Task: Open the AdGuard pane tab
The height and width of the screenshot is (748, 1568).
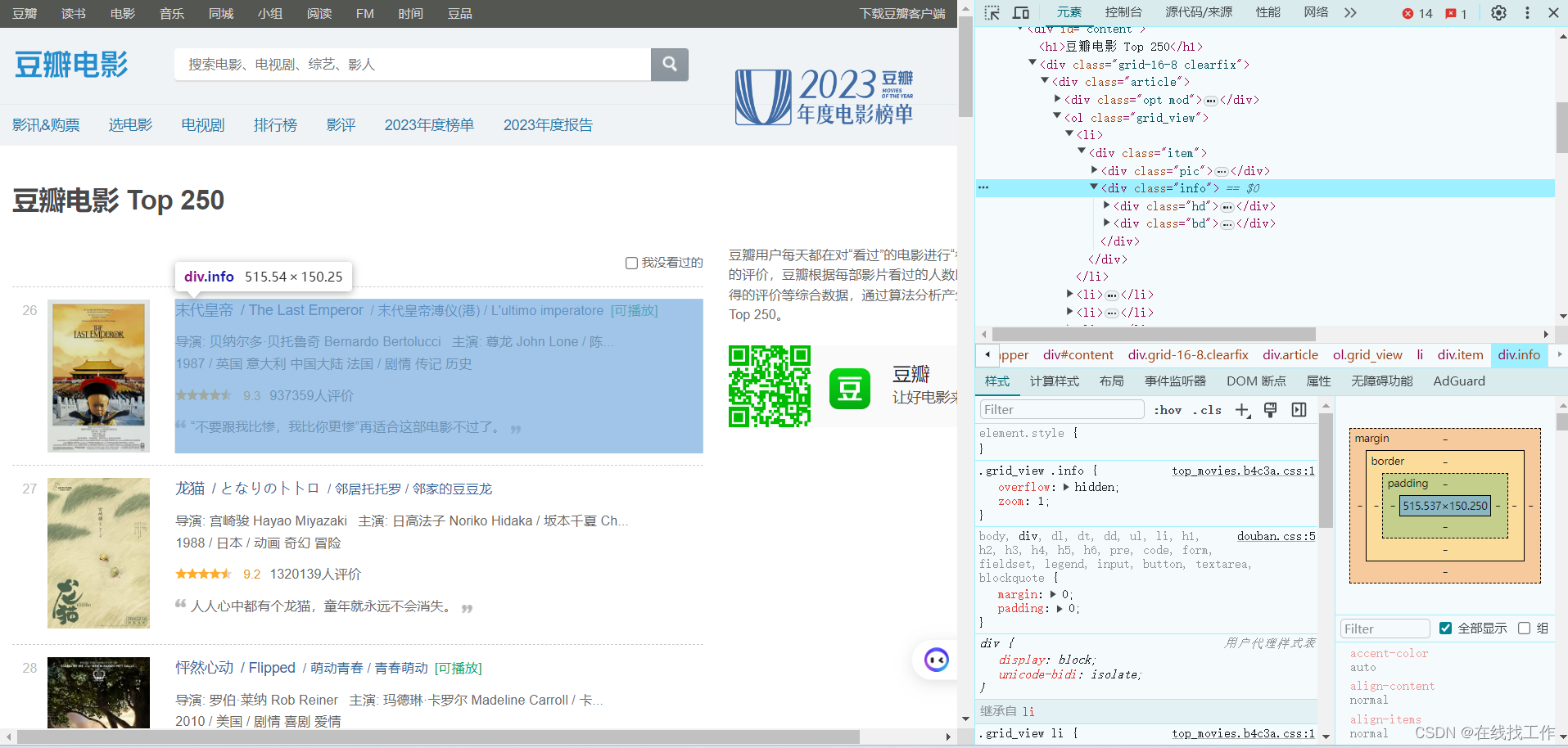Action: (1458, 381)
